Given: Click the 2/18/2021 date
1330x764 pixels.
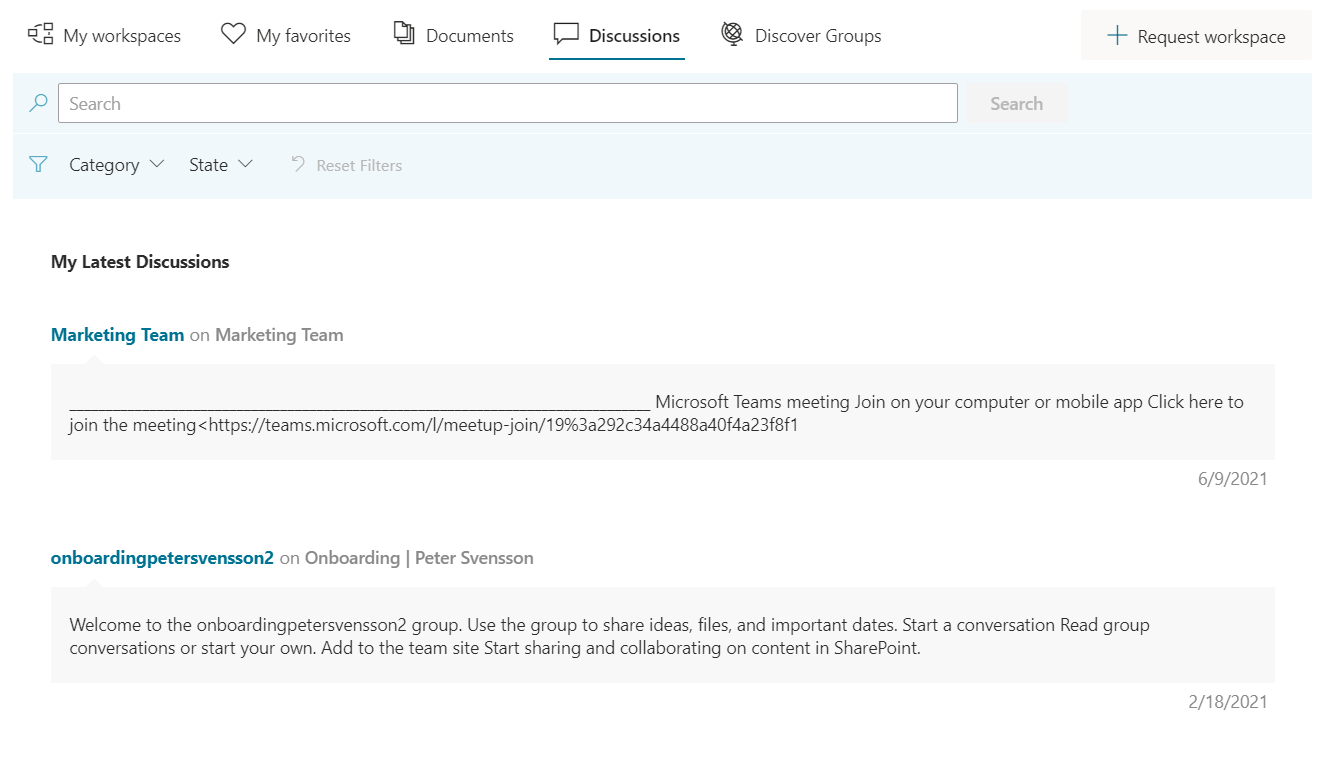Looking at the screenshot, I should pyautogui.click(x=1228, y=702).
